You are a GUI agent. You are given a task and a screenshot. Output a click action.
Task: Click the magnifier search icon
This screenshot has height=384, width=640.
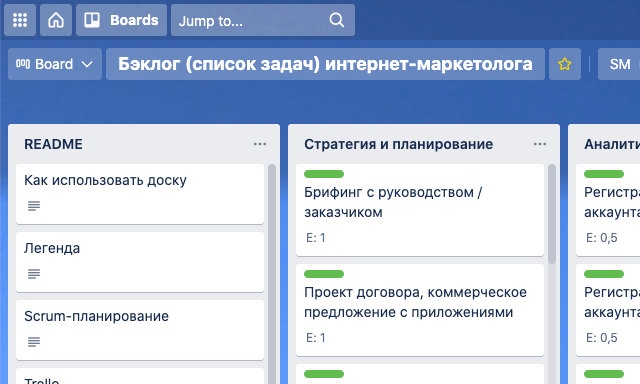tap(337, 20)
